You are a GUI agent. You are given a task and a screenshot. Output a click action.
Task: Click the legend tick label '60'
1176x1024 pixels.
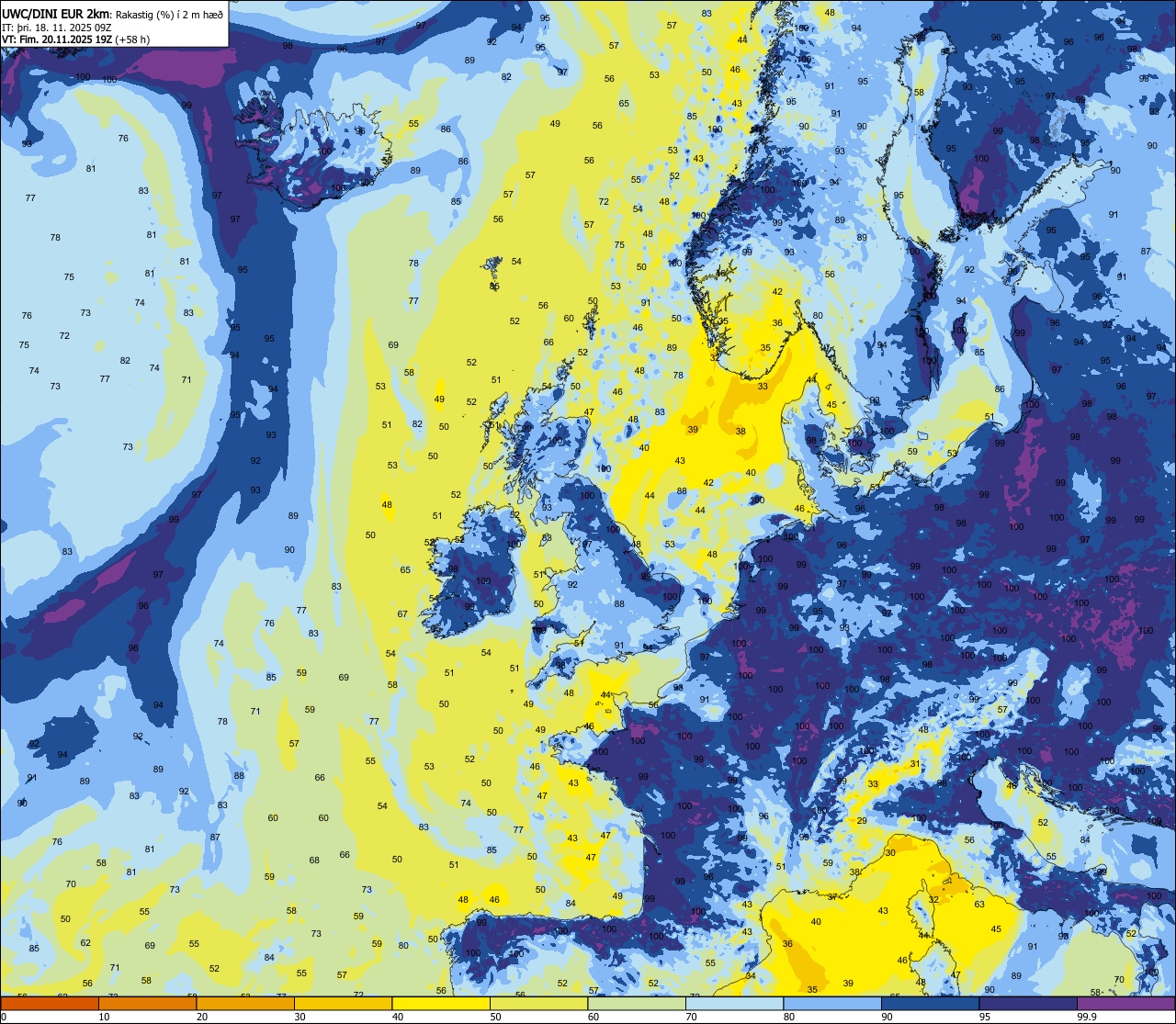(x=594, y=1017)
